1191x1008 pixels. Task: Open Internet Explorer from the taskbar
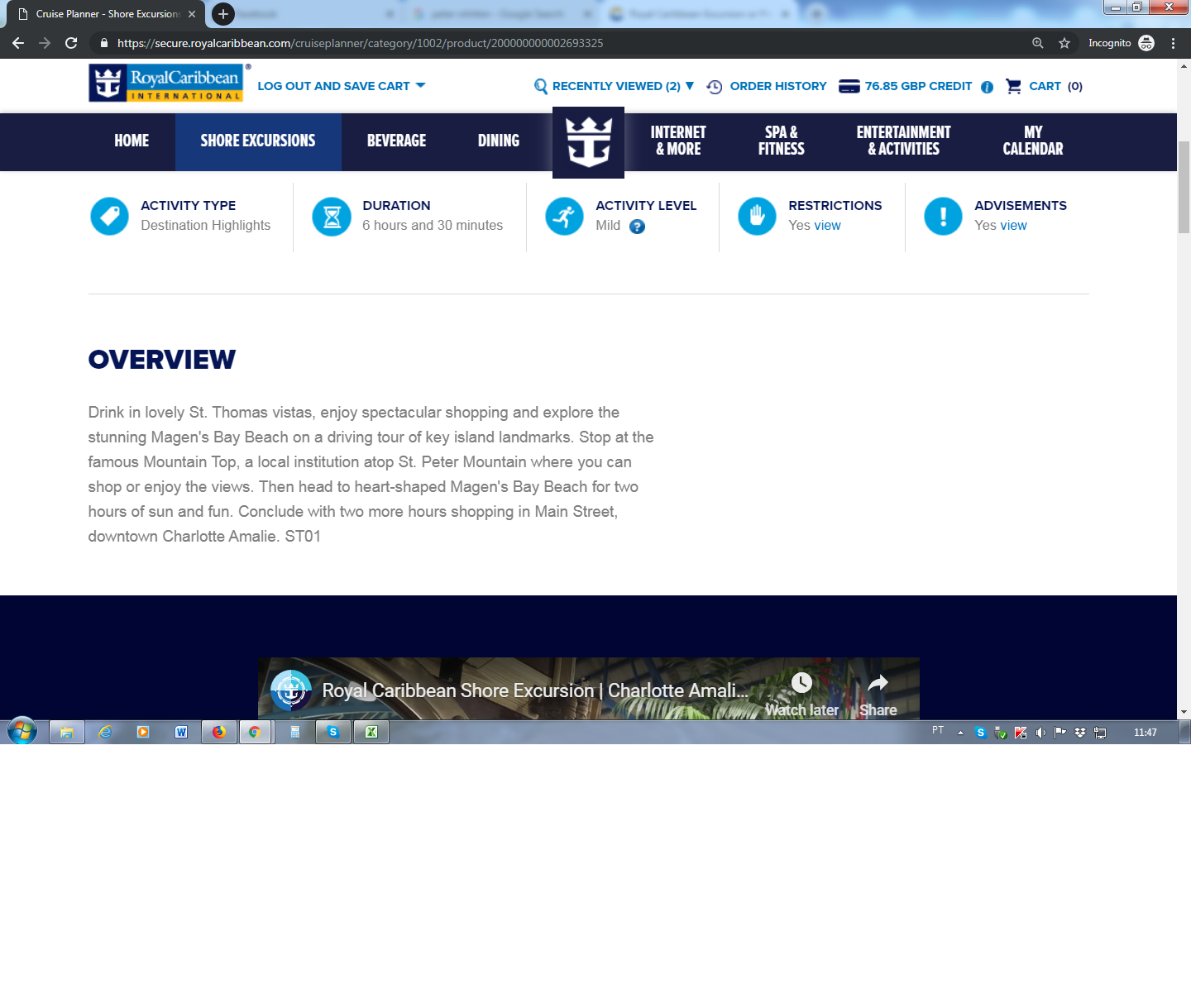(x=105, y=732)
